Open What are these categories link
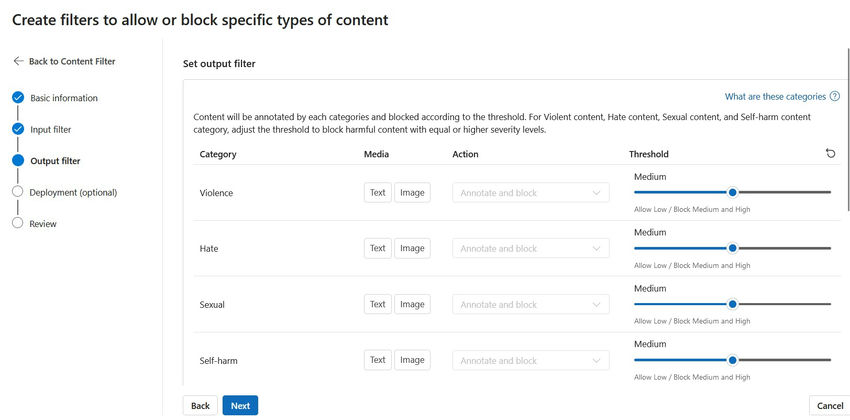Image resolution: width=850 pixels, height=420 pixels. 775,96
